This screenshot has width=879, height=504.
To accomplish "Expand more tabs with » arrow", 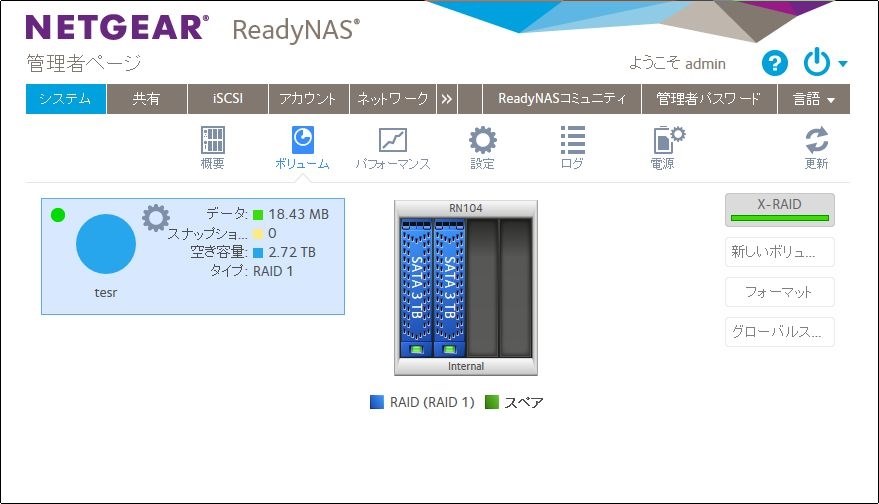I will pyautogui.click(x=447, y=99).
